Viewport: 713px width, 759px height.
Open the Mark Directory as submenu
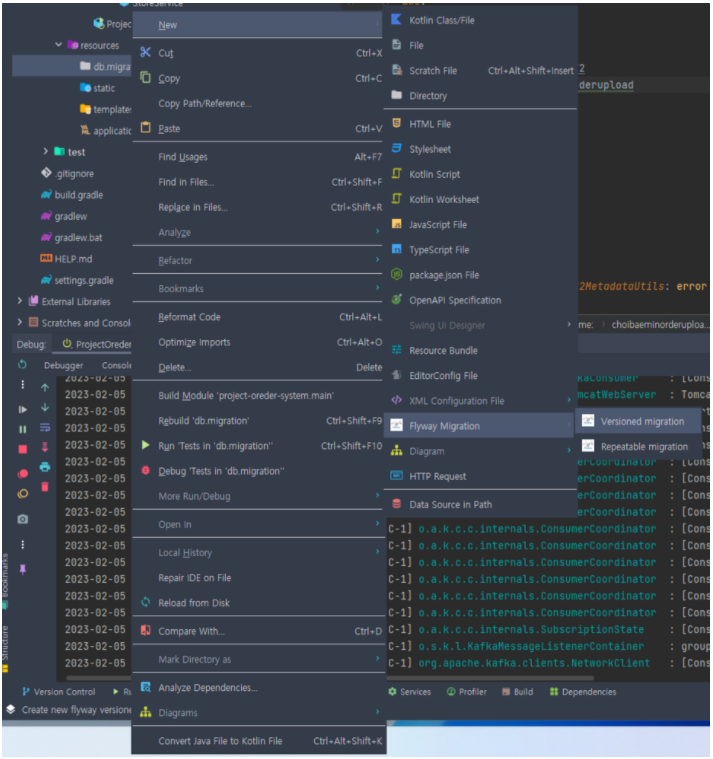pos(257,659)
